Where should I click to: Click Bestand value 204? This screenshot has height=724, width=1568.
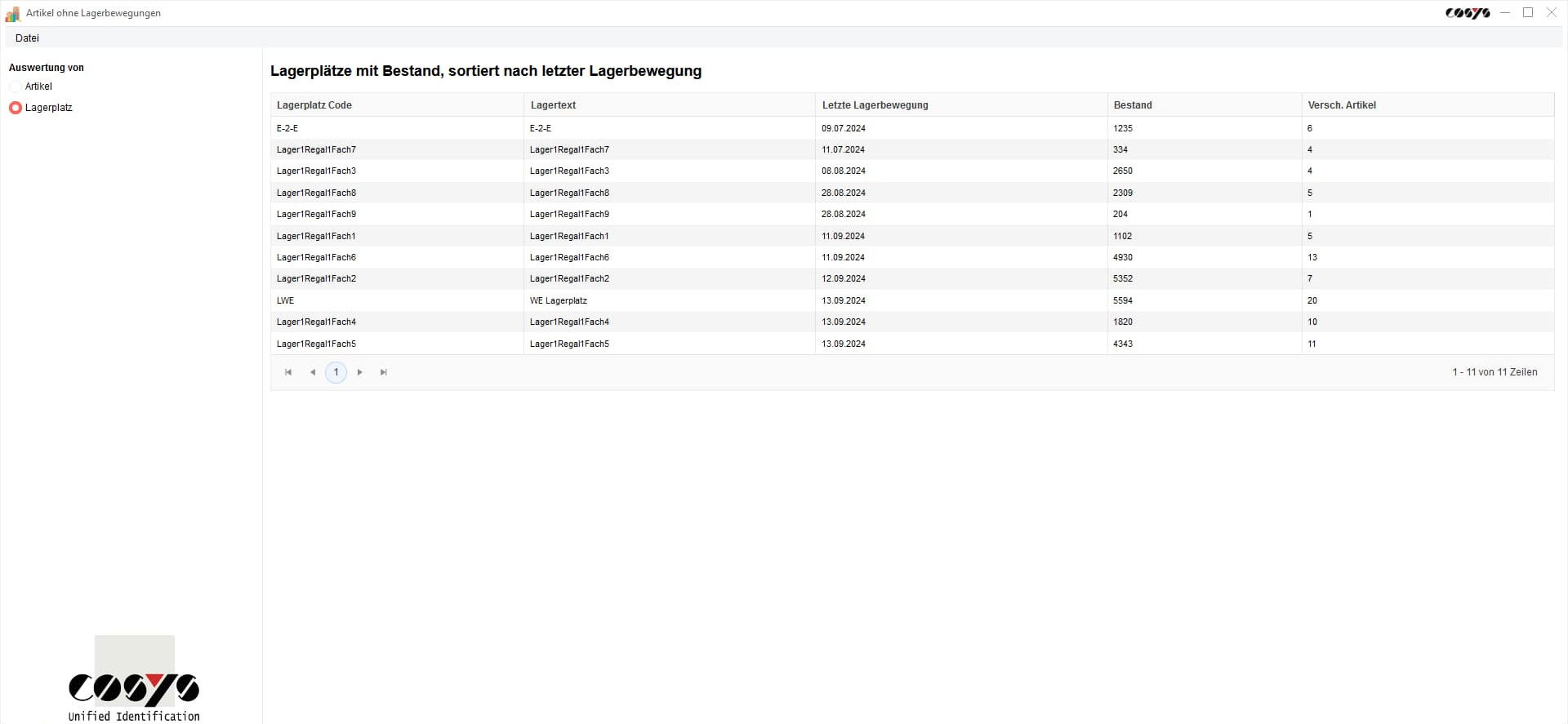[x=1120, y=215]
